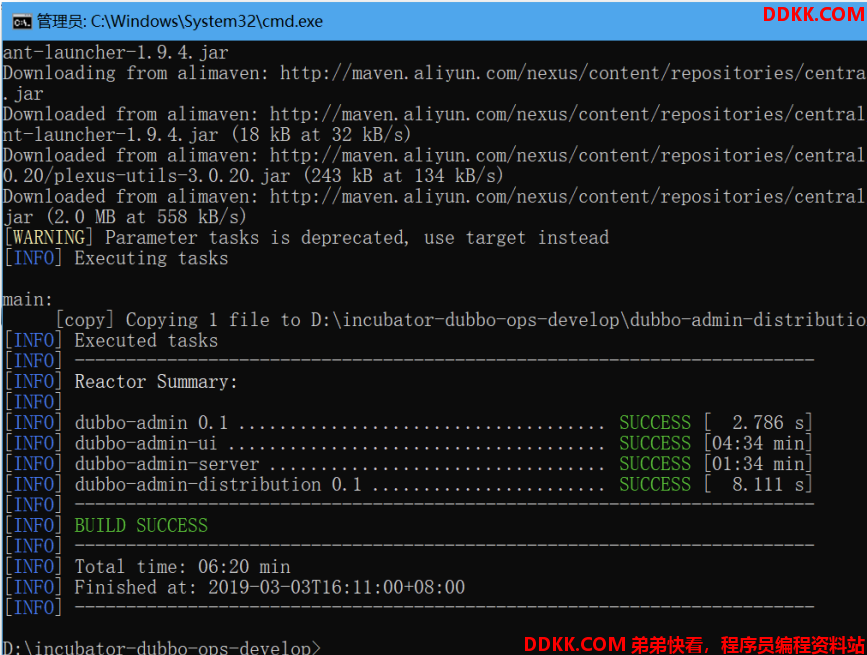Click SUCCESS status on dubbo-admin-distribution row
Screen dimensions: 867x655
pos(654,484)
